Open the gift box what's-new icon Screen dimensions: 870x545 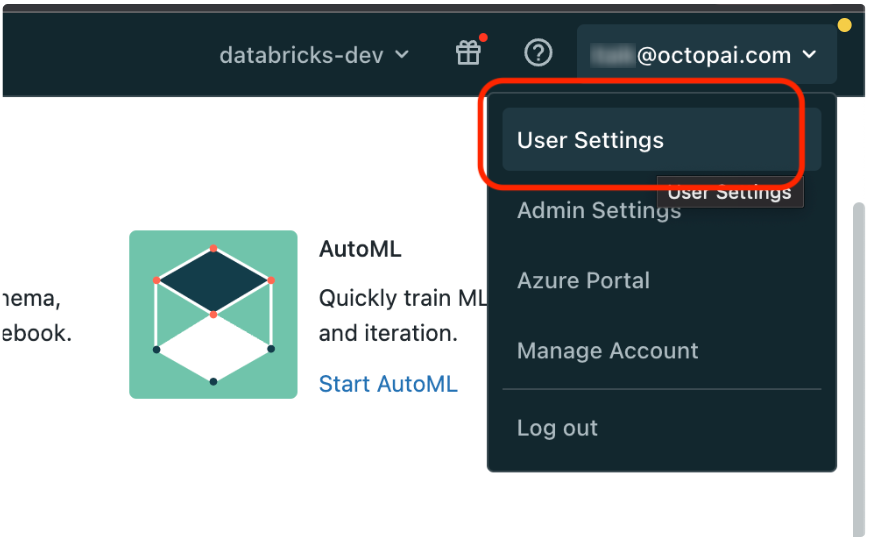468,54
